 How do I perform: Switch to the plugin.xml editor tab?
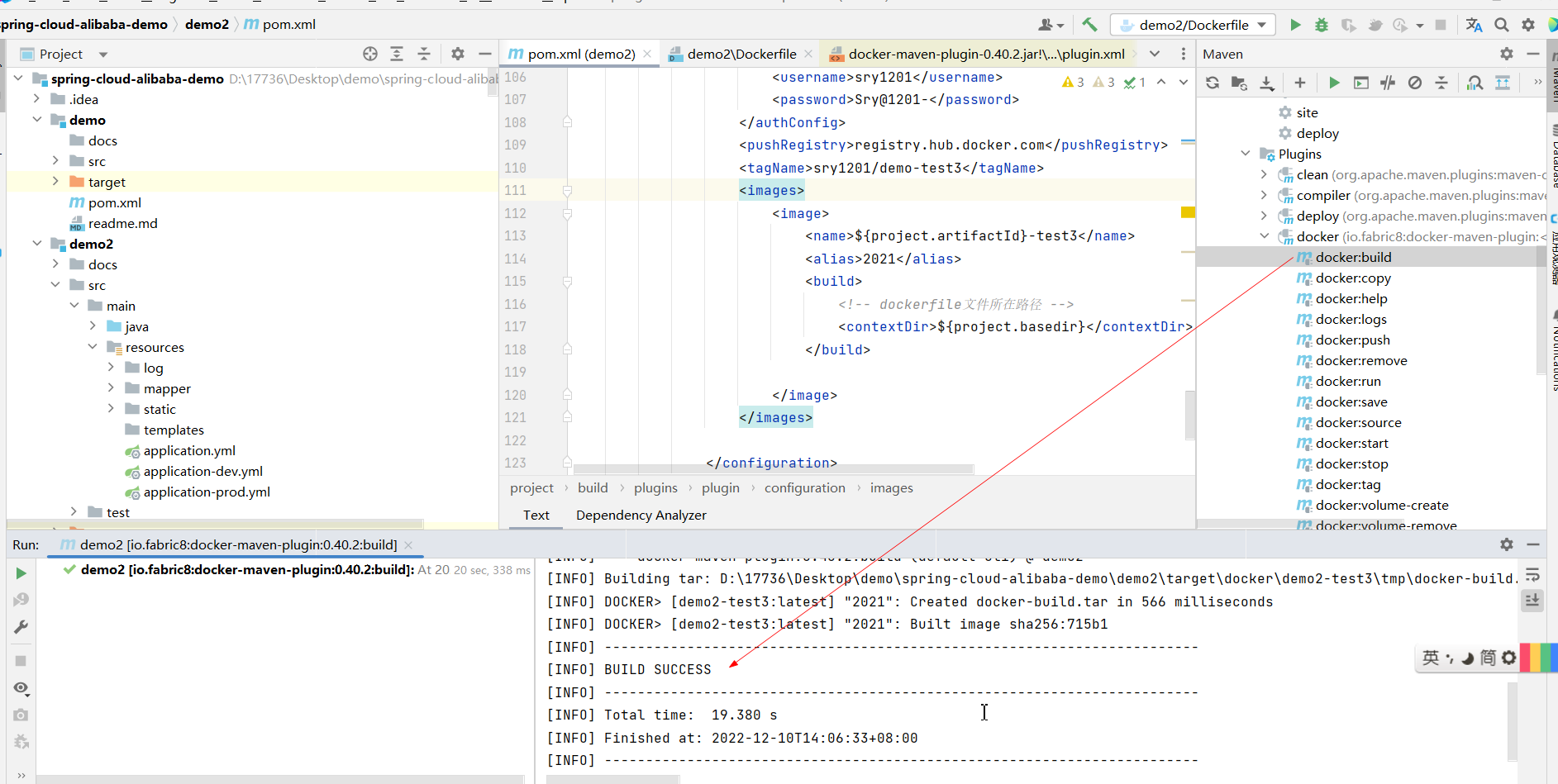tap(977, 54)
